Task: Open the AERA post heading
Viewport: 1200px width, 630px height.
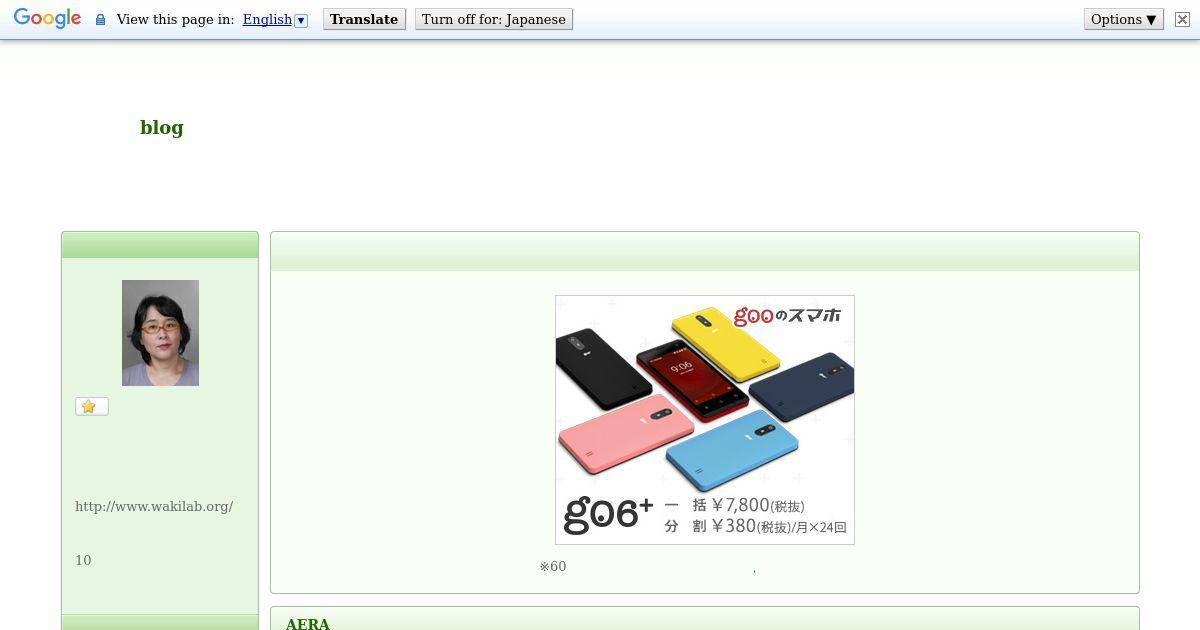Action: pyautogui.click(x=308, y=624)
